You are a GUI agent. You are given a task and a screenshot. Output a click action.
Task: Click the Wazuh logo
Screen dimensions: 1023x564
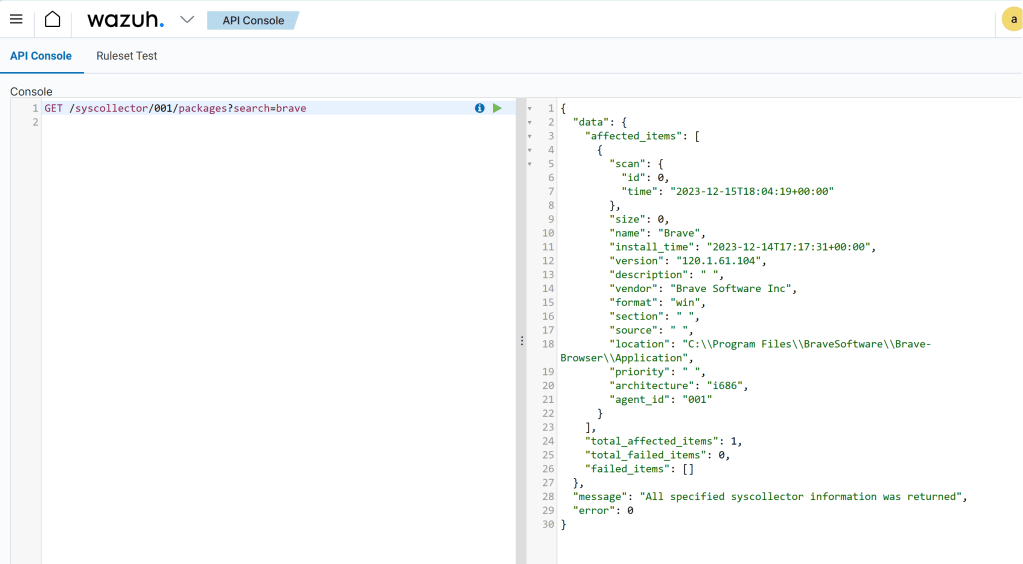tap(124, 20)
